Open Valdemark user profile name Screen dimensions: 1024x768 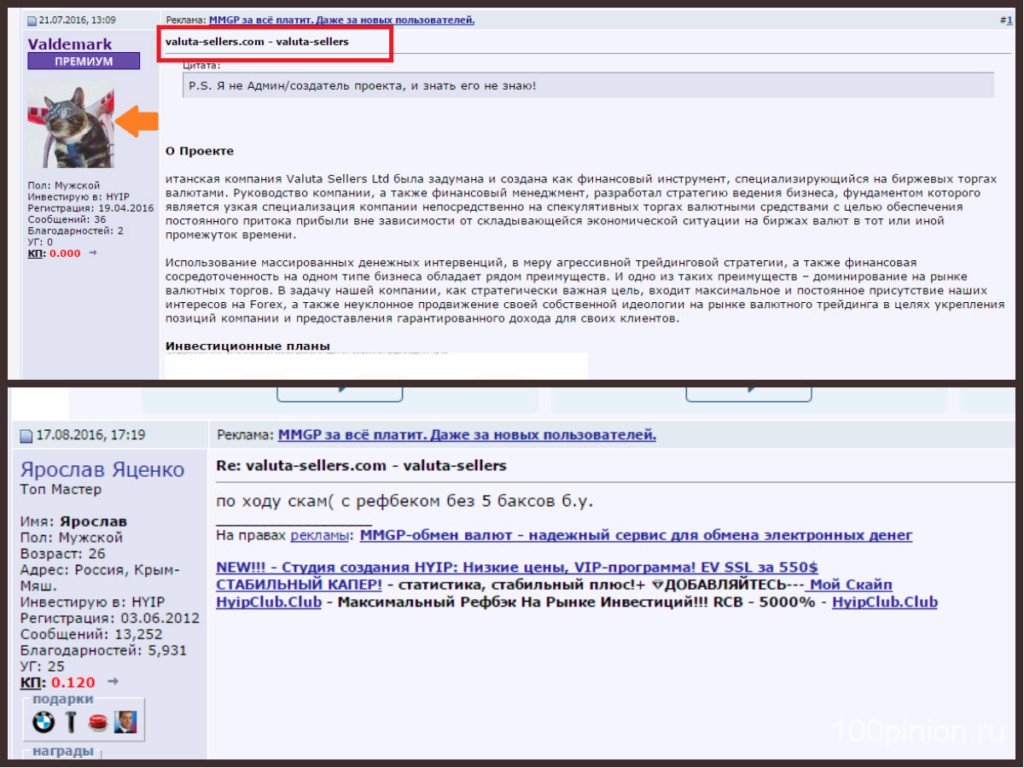(70, 44)
